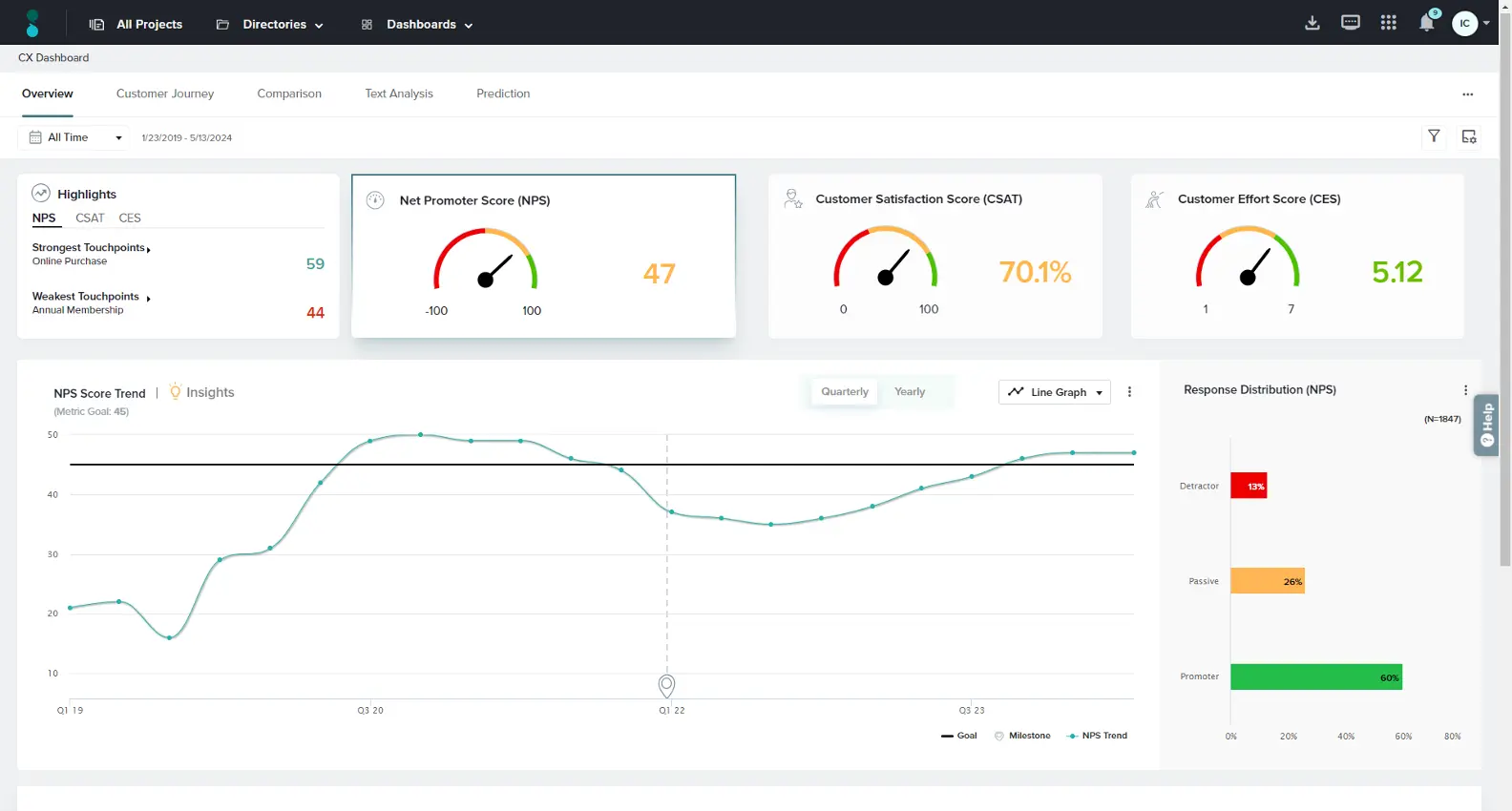Expand Strongest Touchpoints arrow
Viewport: 1512px width, 811px height.
coord(149,250)
